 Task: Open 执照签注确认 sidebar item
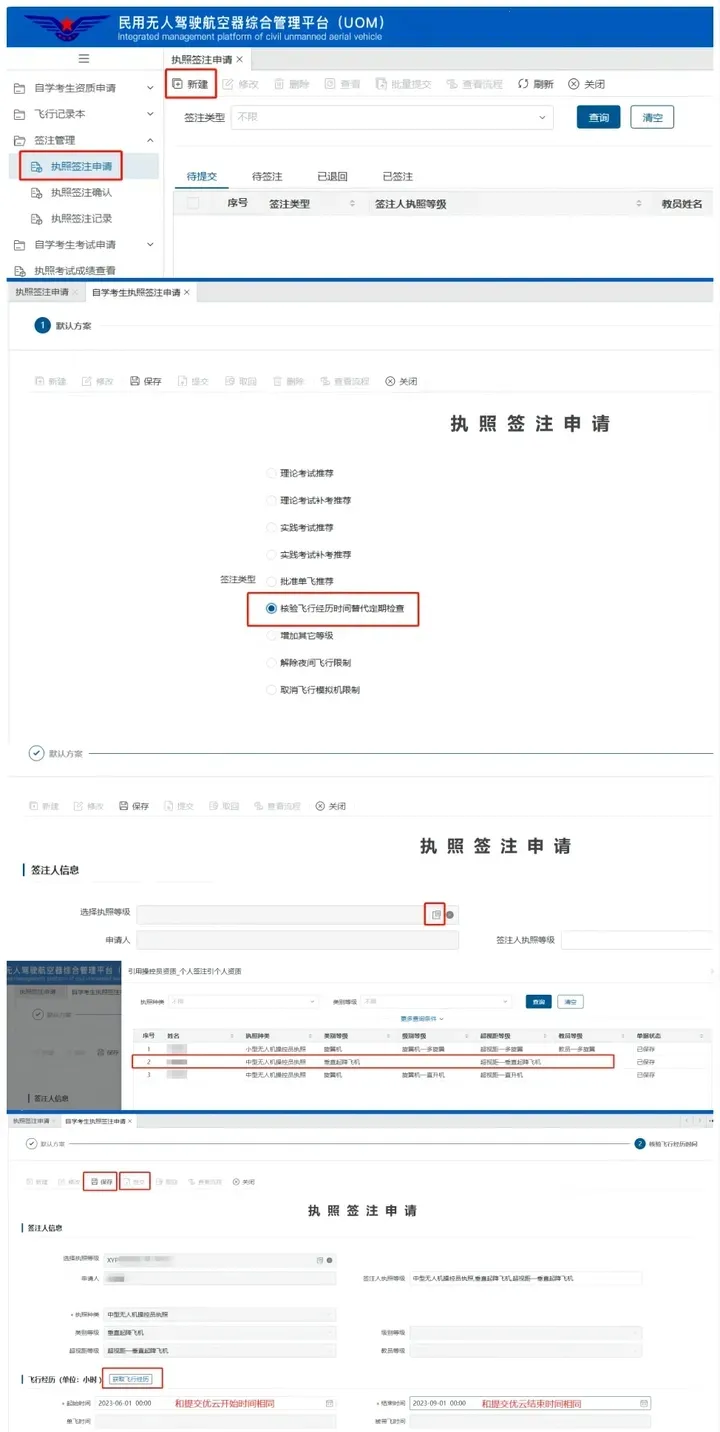pos(82,192)
